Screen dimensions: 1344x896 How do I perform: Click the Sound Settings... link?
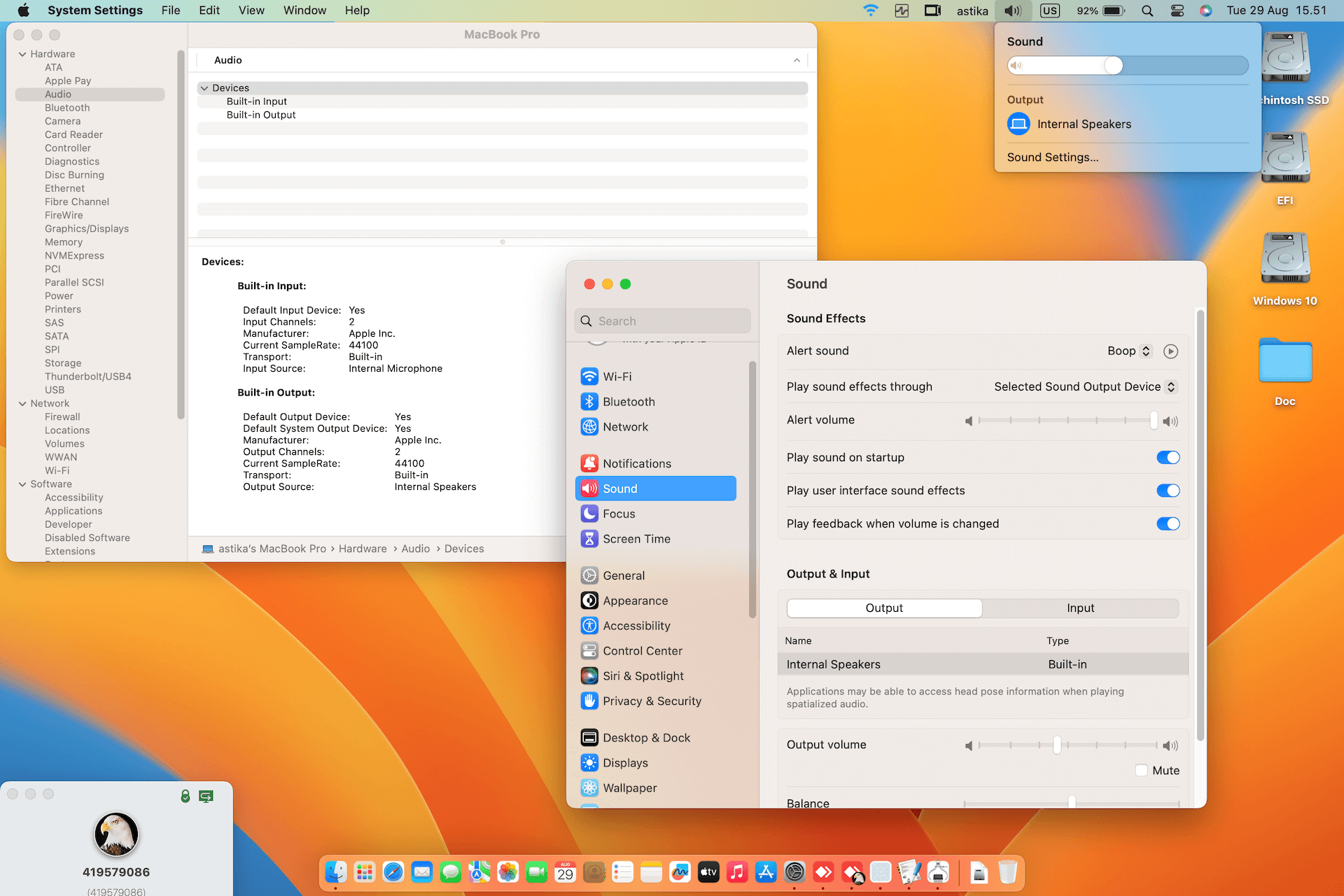pyautogui.click(x=1052, y=157)
